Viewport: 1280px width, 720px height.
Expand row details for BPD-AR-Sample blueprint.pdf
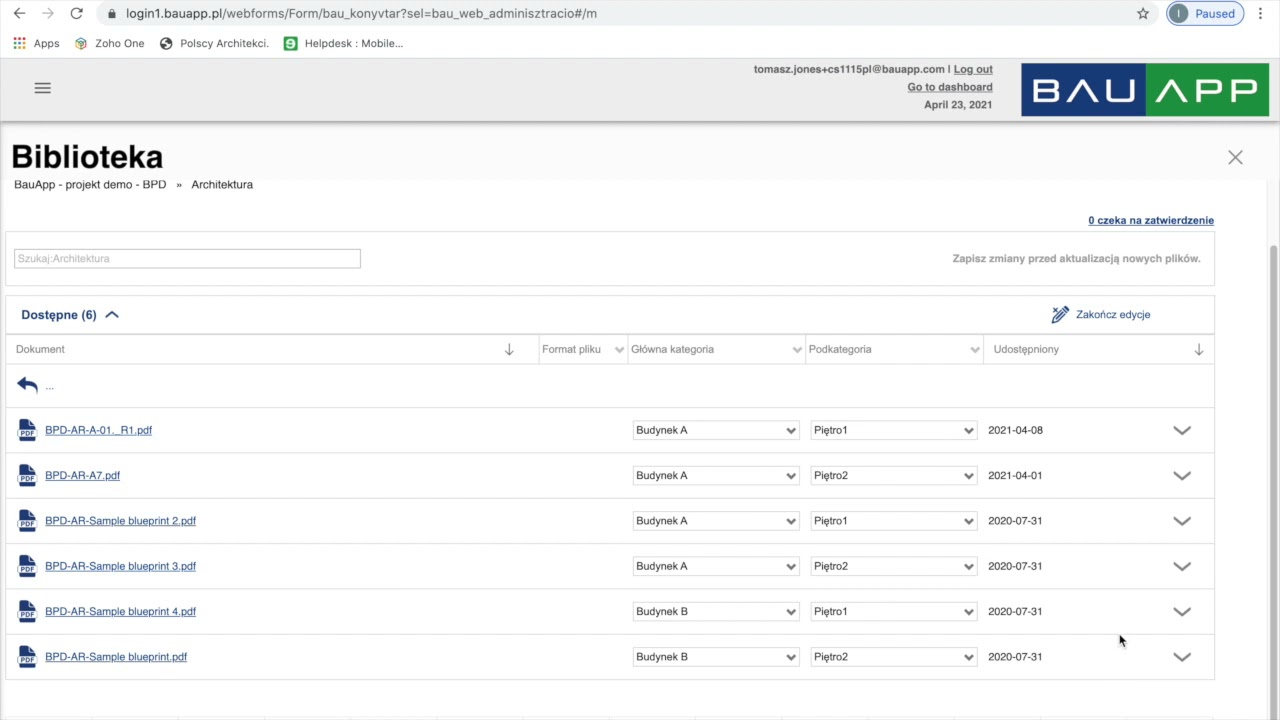(1182, 657)
